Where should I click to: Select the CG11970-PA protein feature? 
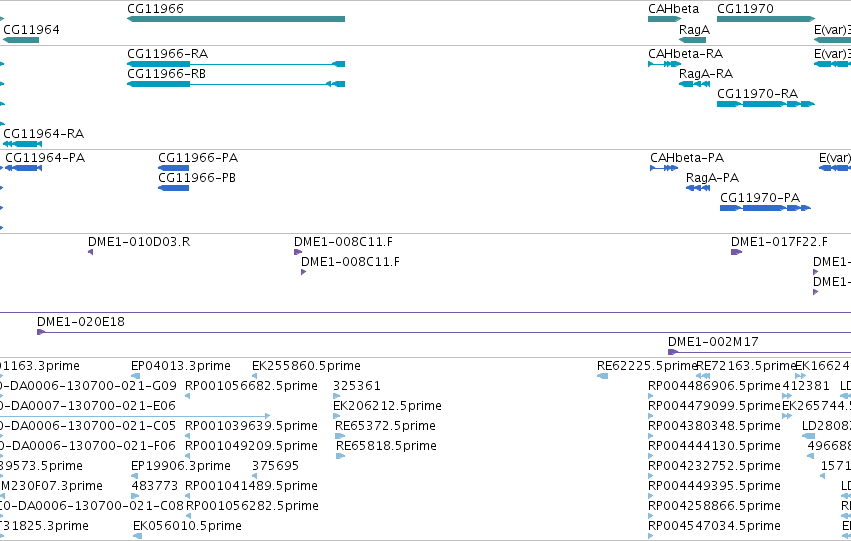pyautogui.click(x=765, y=208)
